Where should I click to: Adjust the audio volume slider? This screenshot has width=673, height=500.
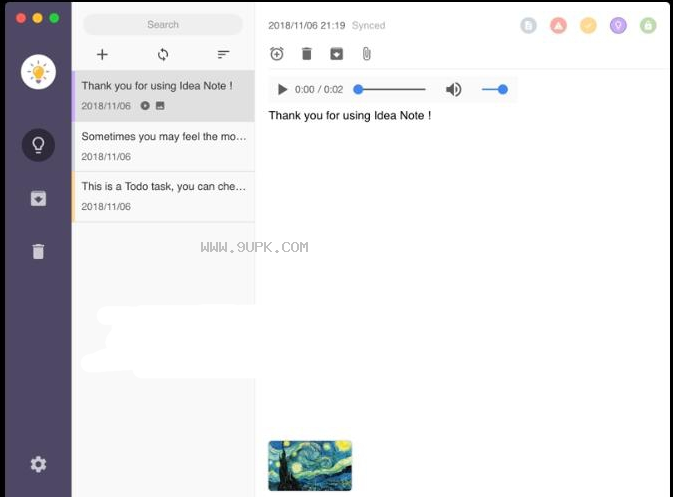495,89
